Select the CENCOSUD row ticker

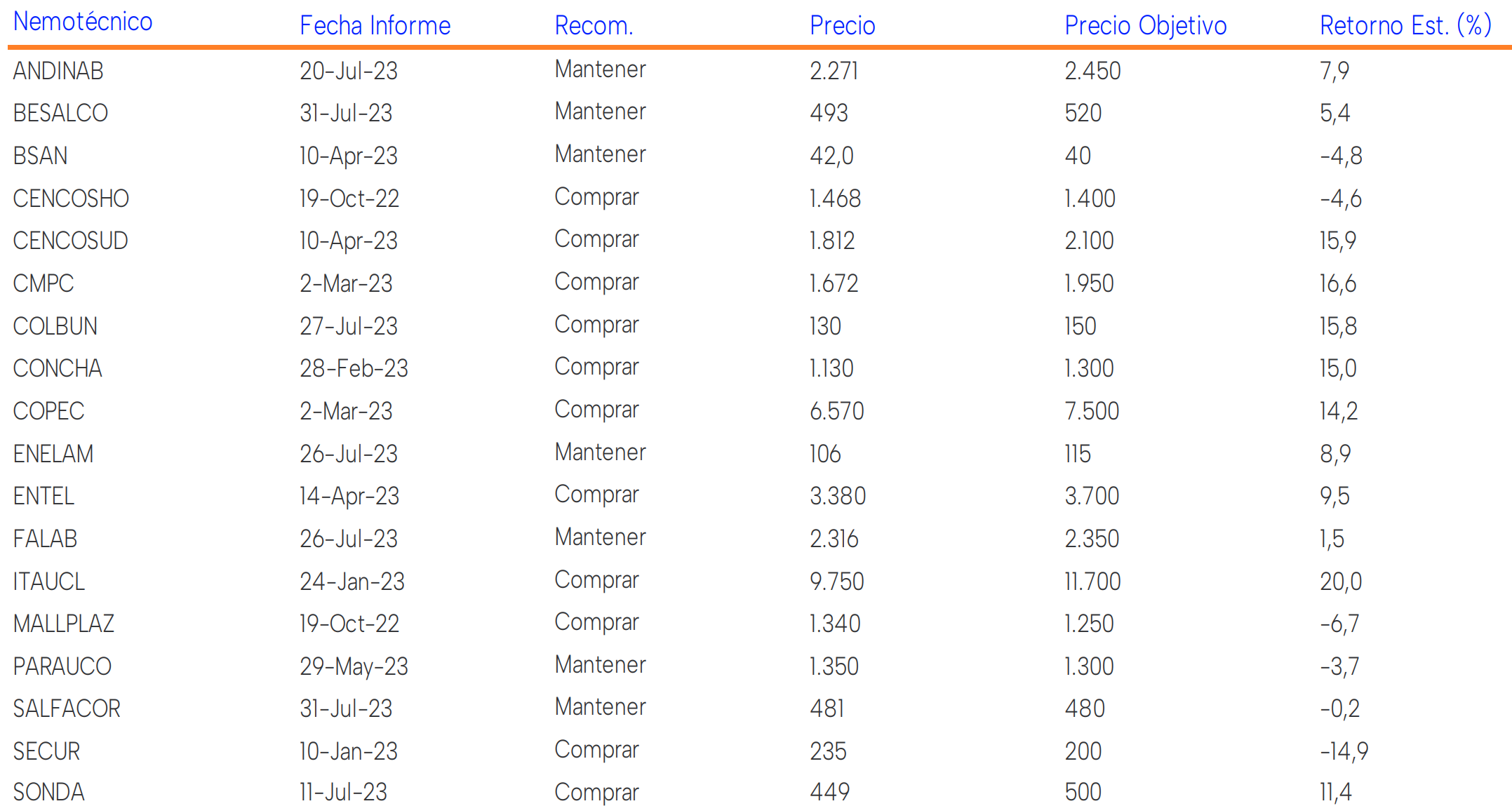(70, 241)
